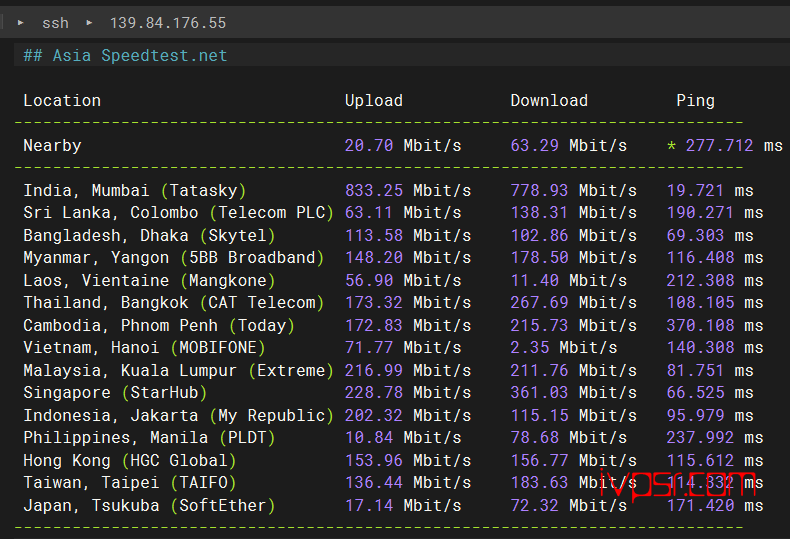Viewport: 790px width, 539px height.
Task: Select Dhaka download 102.86
Action: point(539,235)
